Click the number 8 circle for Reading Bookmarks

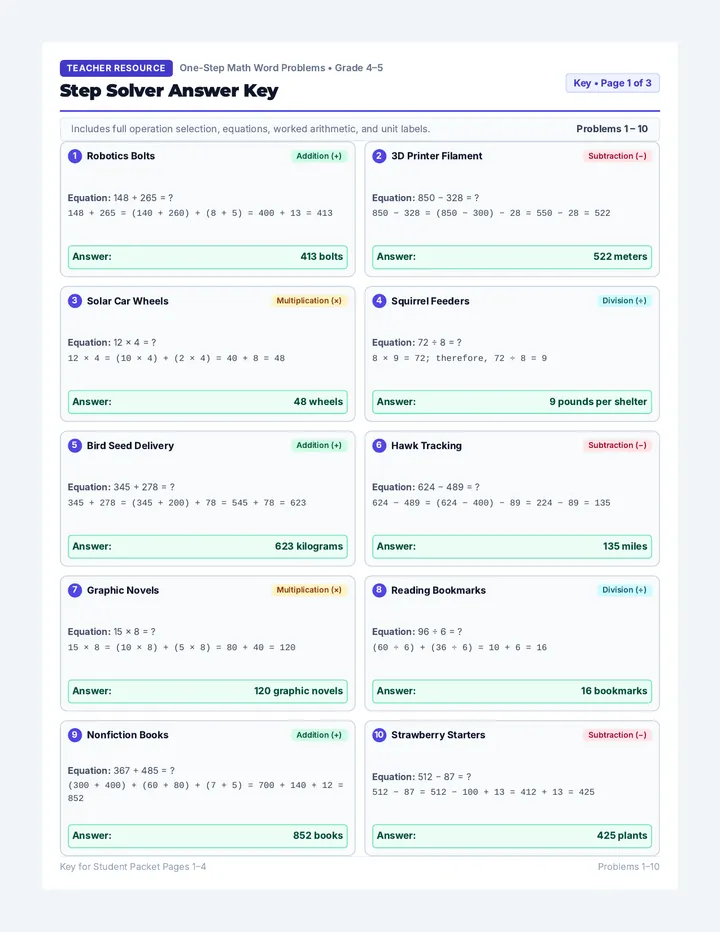[x=379, y=590]
